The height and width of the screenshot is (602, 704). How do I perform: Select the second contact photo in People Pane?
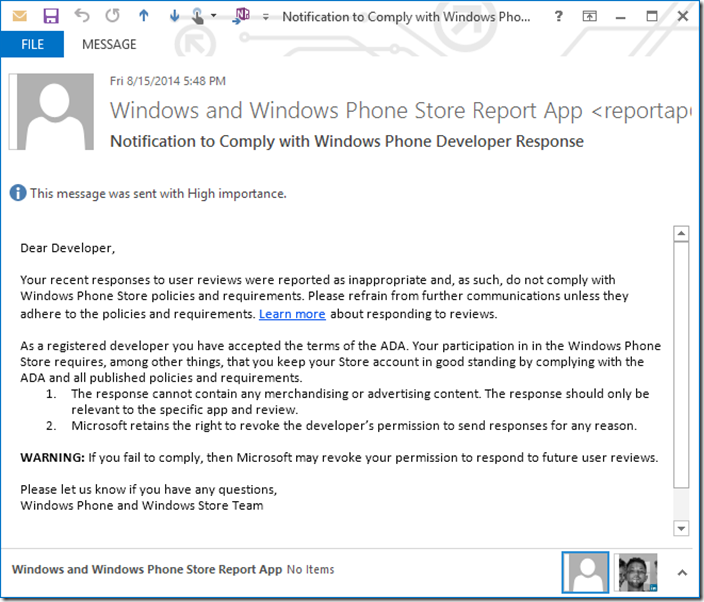638,572
